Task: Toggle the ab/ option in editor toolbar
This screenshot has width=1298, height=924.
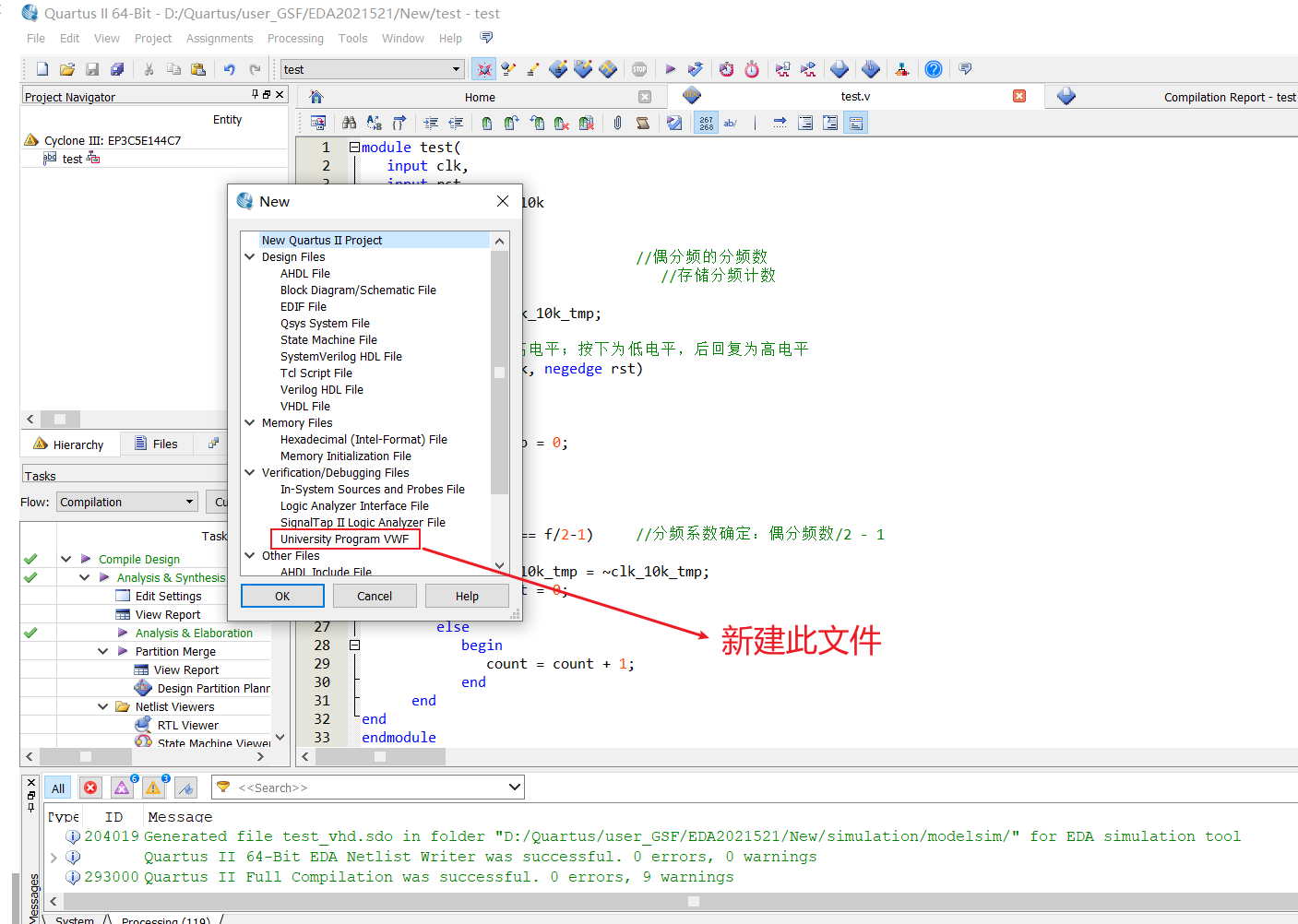Action: [x=731, y=123]
